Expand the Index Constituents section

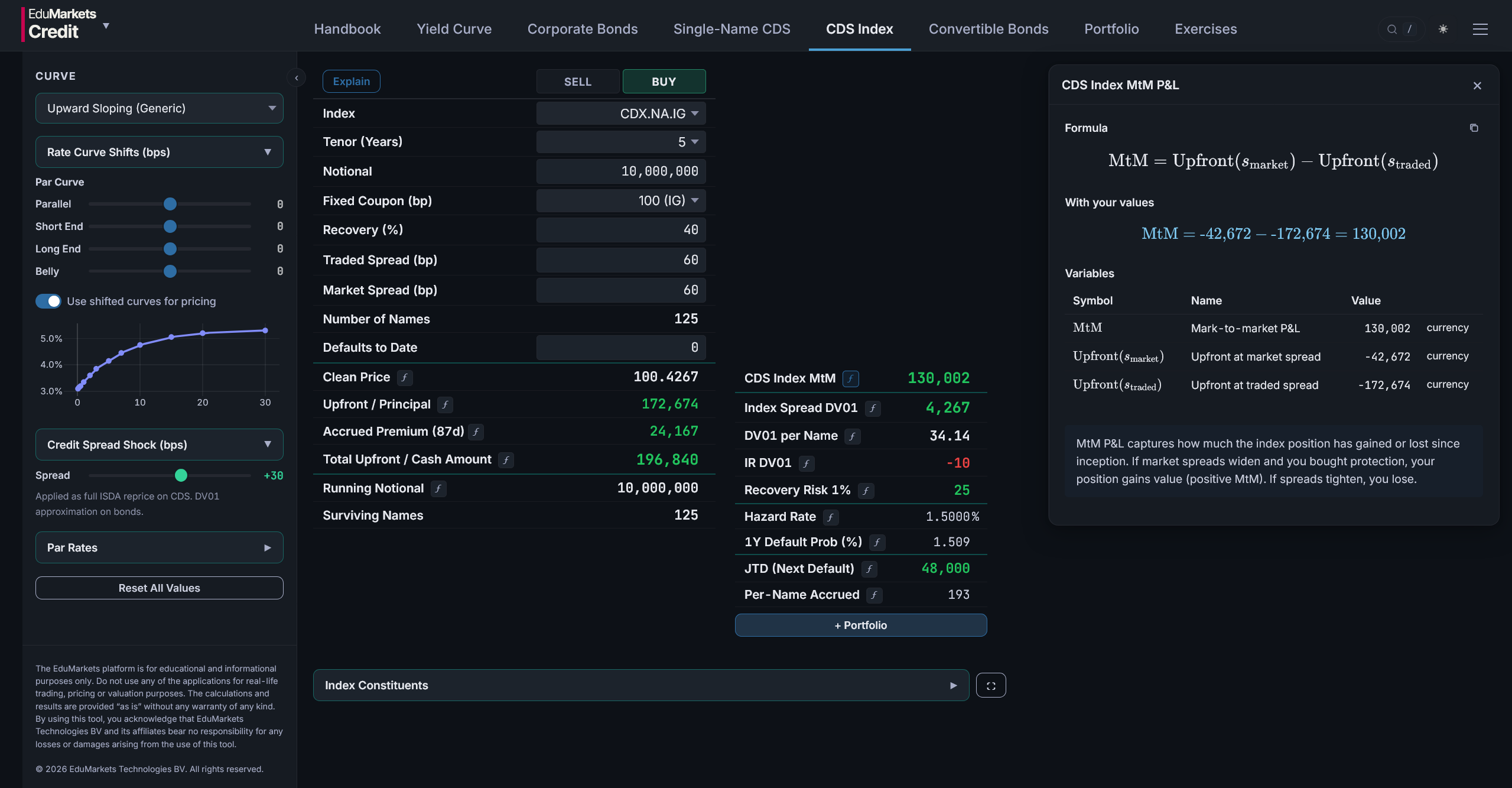coord(641,686)
